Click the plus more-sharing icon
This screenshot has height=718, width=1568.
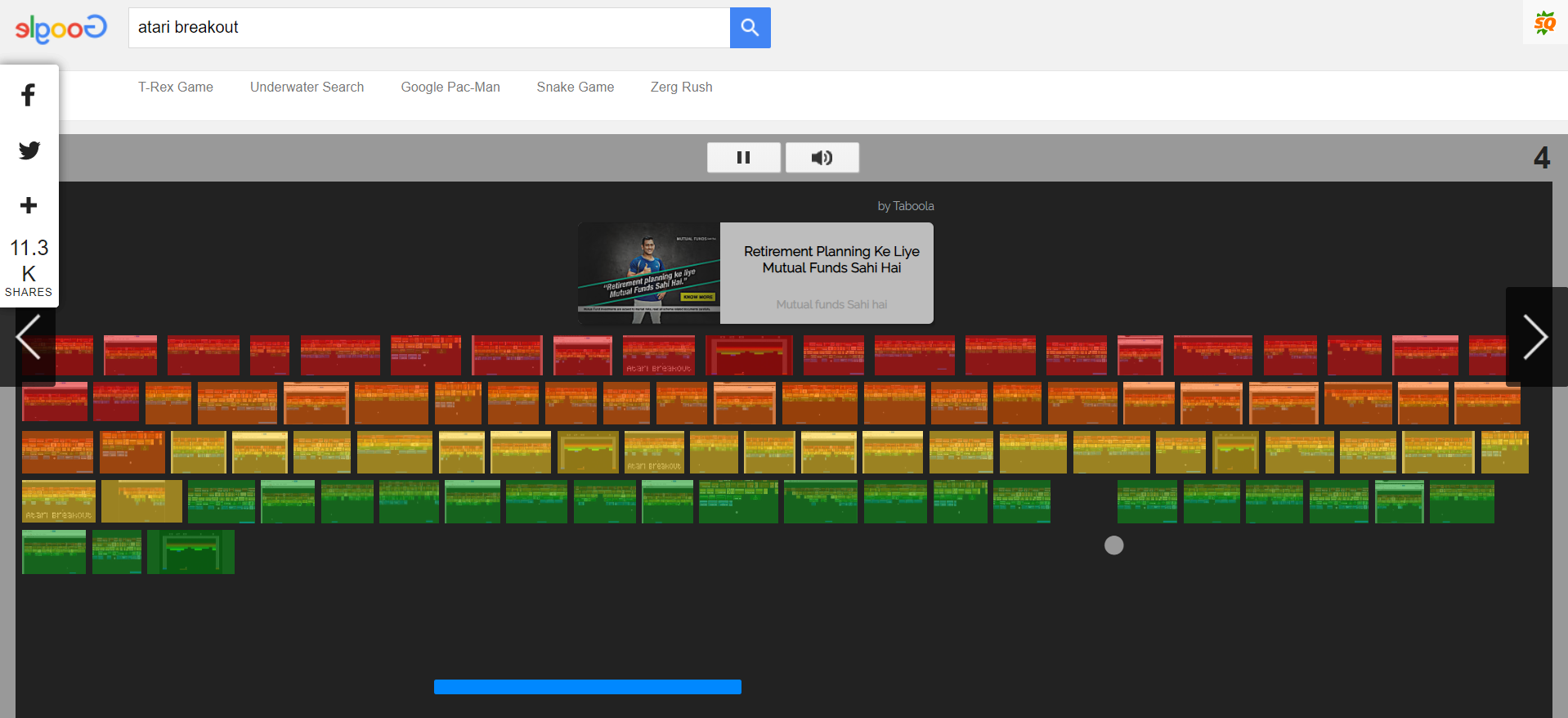(29, 205)
